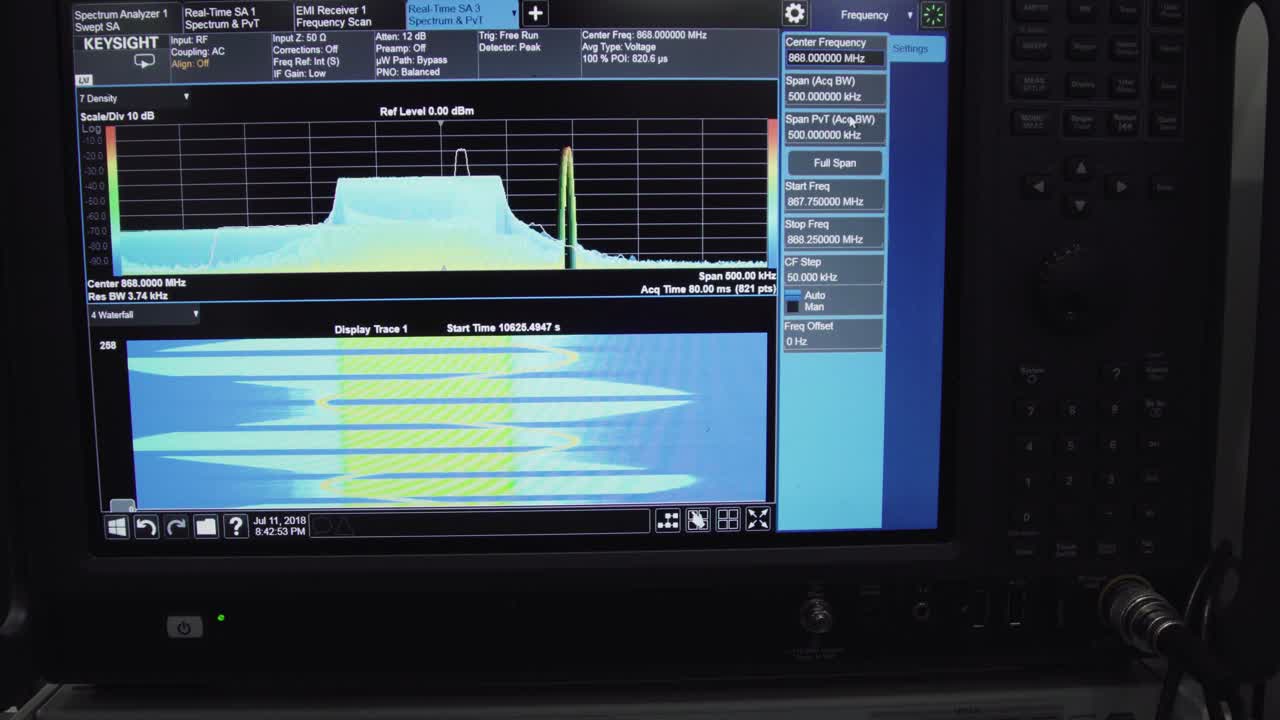Add a new measurement with the plus button
This screenshot has width=1280, height=720.
(534, 14)
